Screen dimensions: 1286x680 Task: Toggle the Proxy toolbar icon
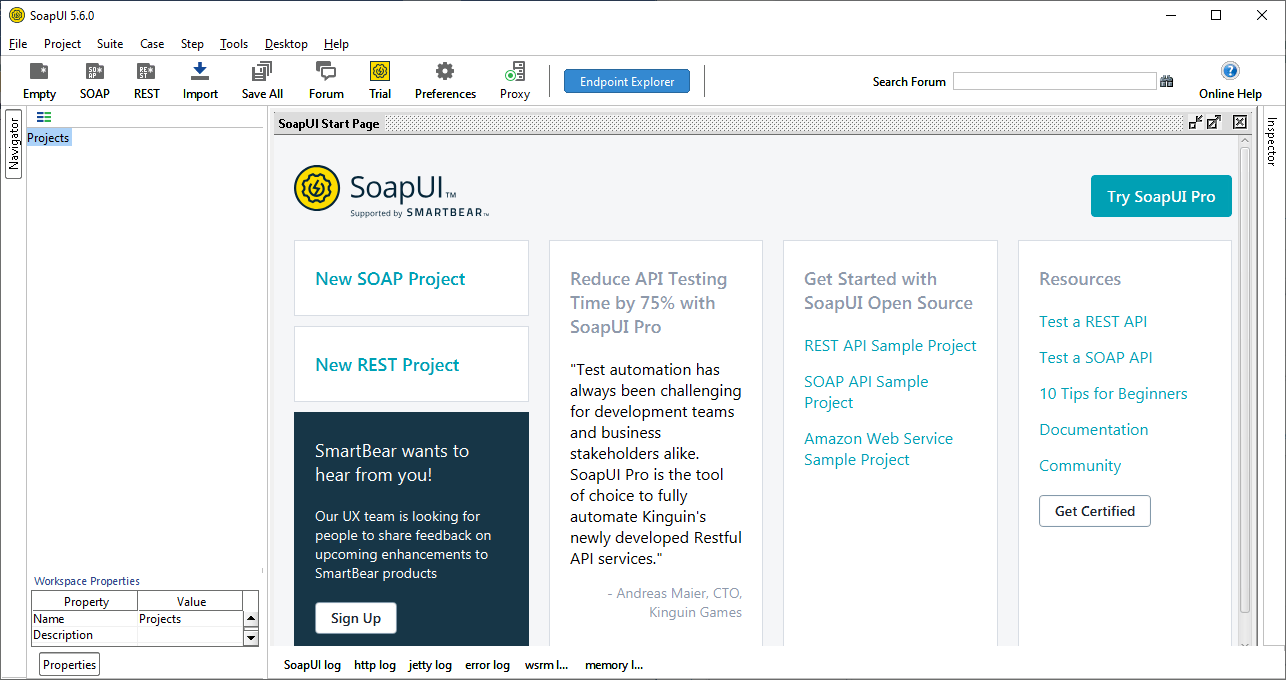(x=515, y=80)
